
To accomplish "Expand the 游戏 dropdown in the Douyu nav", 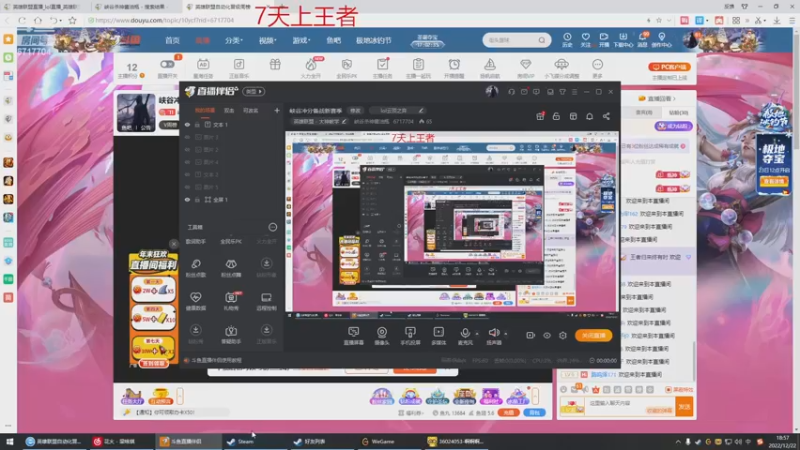I will [301, 40].
